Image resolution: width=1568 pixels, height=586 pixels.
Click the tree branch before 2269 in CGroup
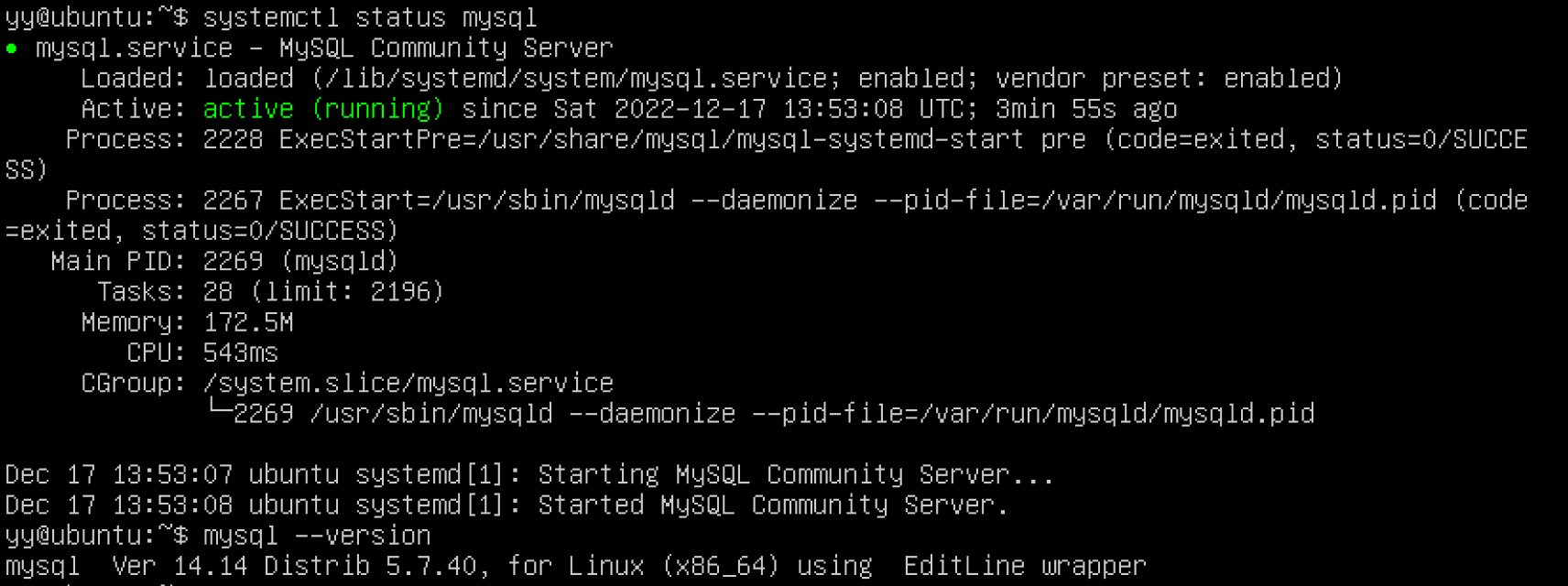(x=219, y=411)
